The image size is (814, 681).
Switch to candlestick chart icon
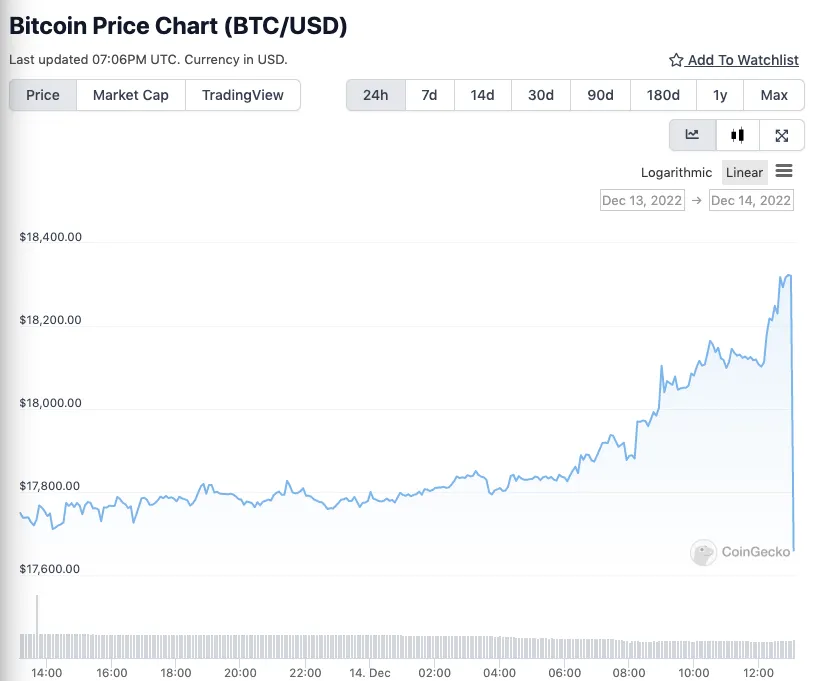point(738,134)
